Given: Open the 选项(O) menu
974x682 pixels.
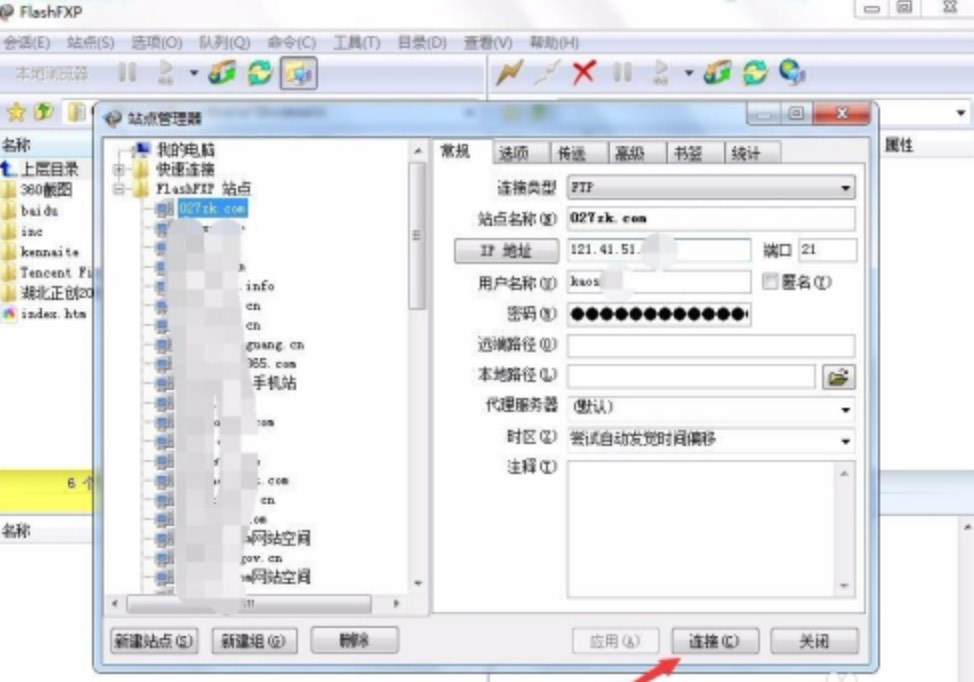Looking at the screenshot, I should coord(157,43).
